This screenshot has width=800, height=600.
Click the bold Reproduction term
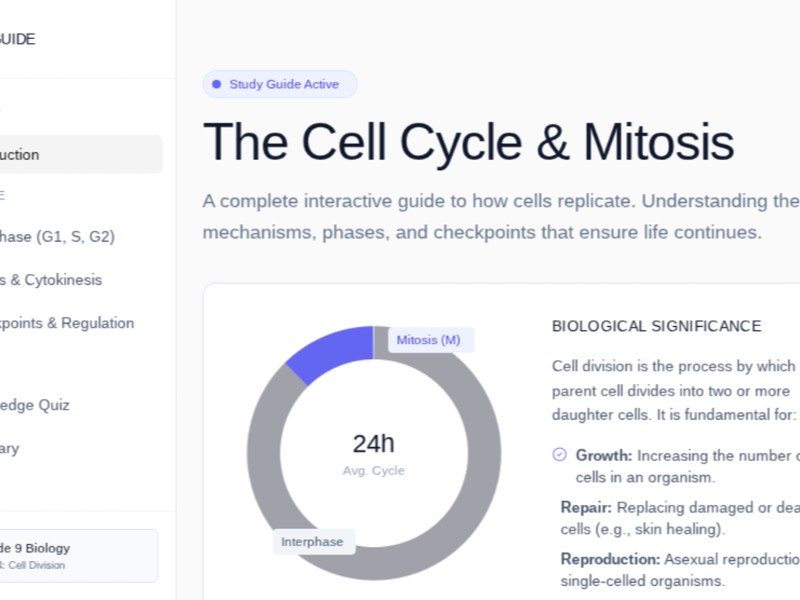point(610,559)
